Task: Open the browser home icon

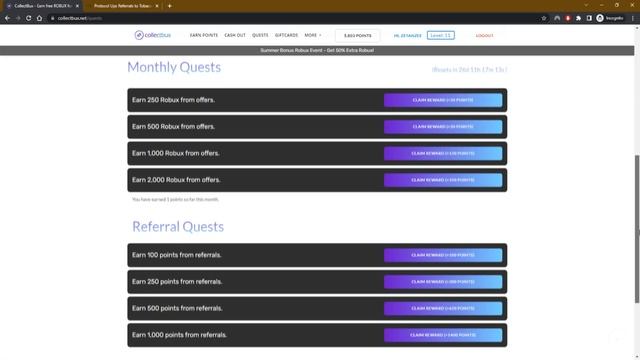Action: point(39,18)
